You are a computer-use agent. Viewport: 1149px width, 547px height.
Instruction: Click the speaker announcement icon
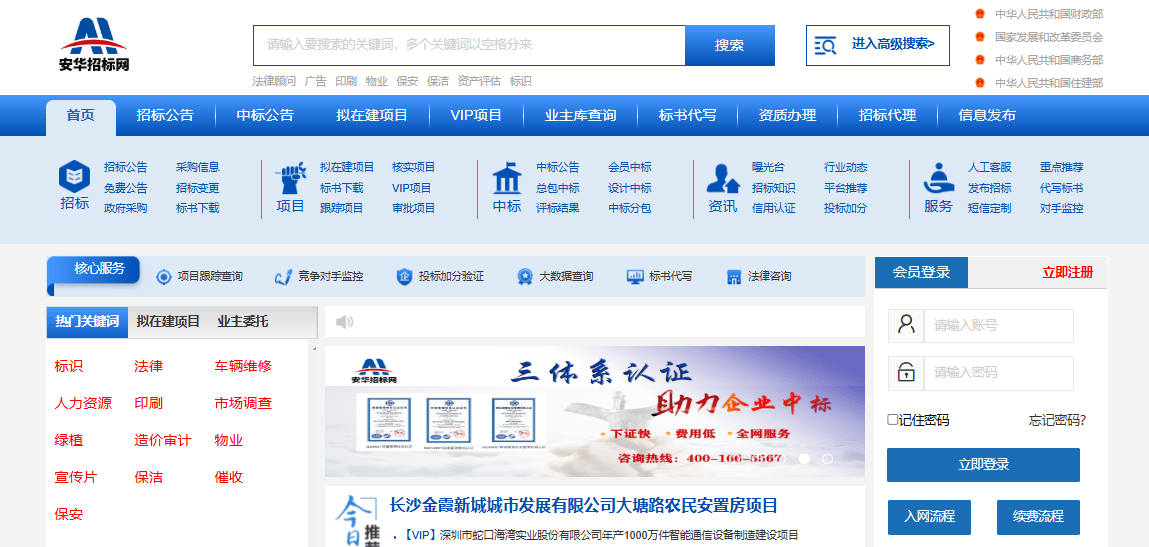pyautogui.click(x=345, y=322)
